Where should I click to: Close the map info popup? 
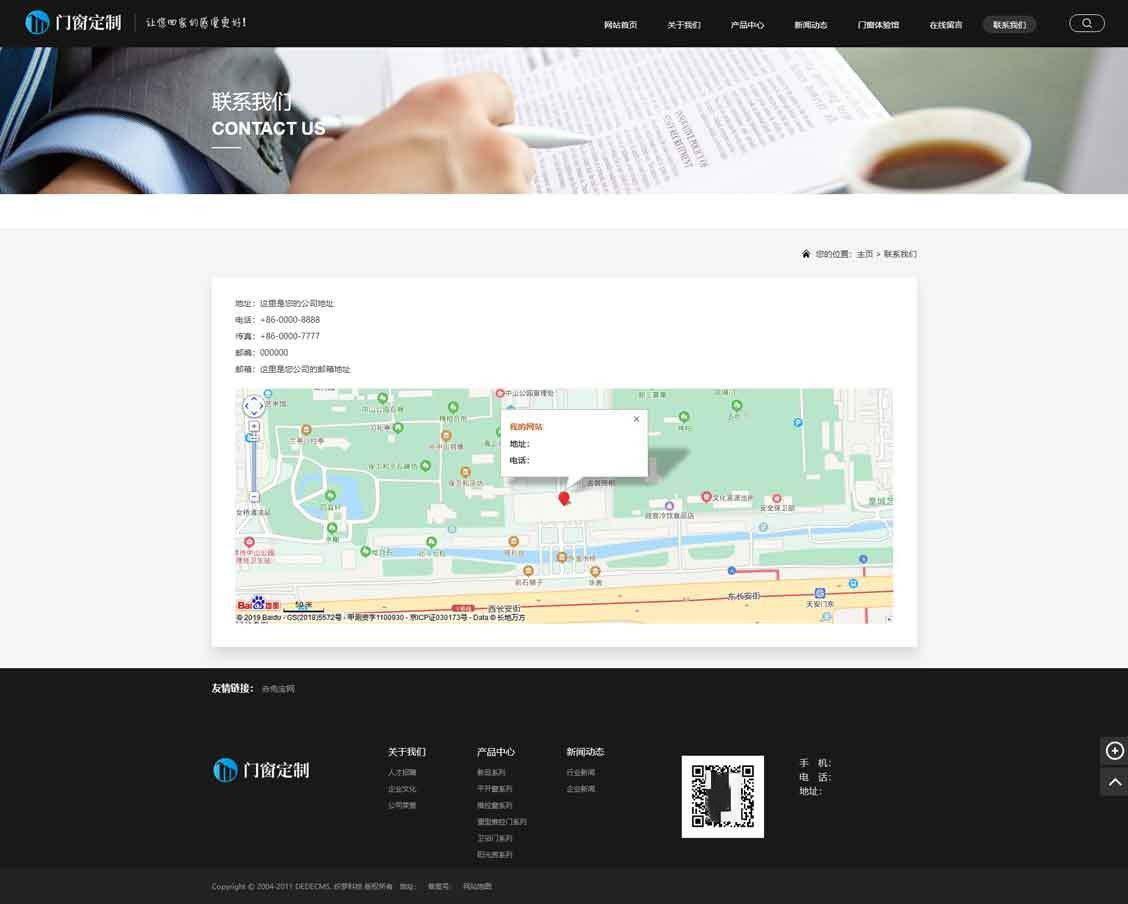point(636,419)
